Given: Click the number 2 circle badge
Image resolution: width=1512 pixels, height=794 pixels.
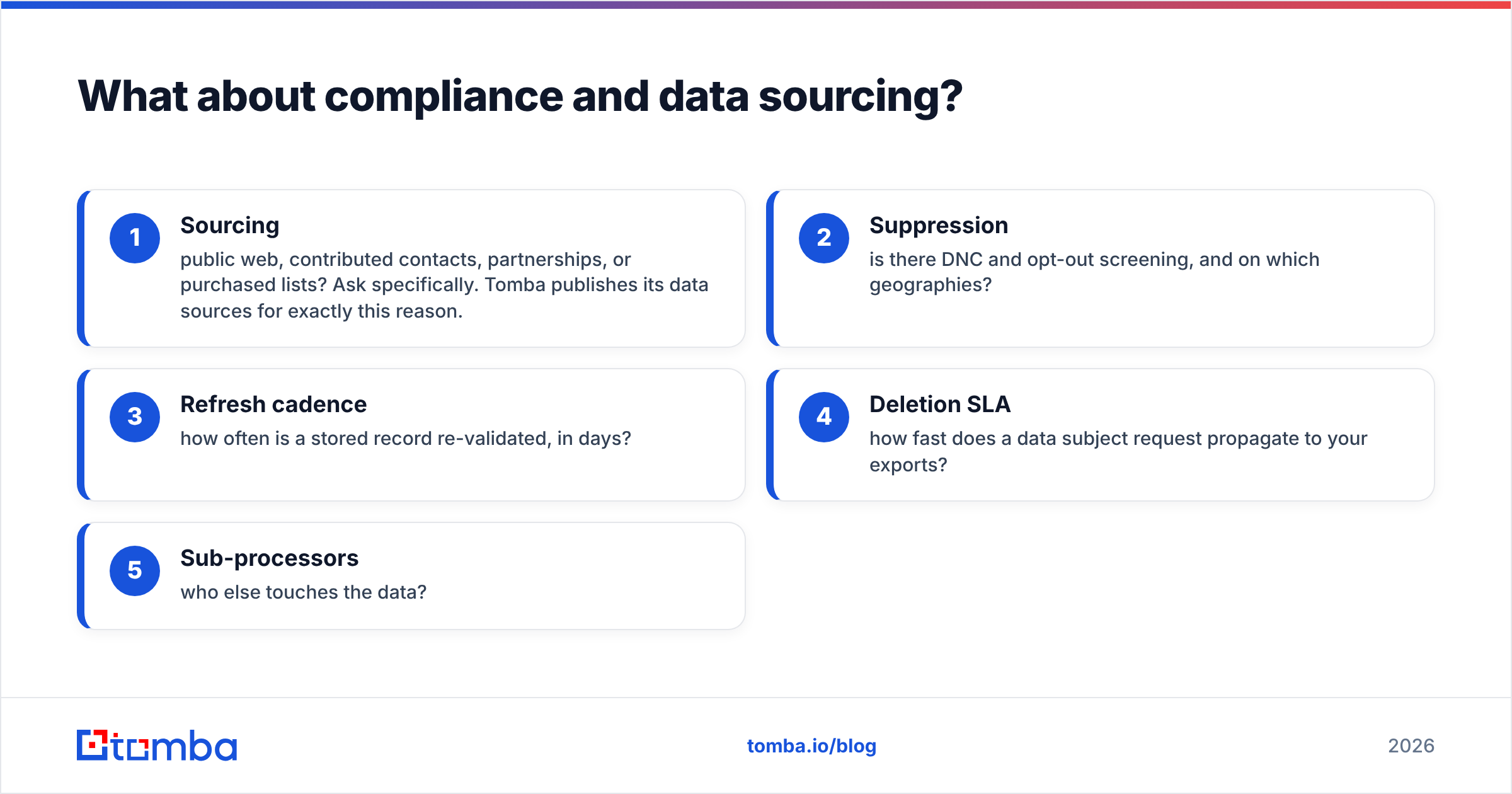Looking at the screenshot, I should pyautogui.click(x=824, y=238).
